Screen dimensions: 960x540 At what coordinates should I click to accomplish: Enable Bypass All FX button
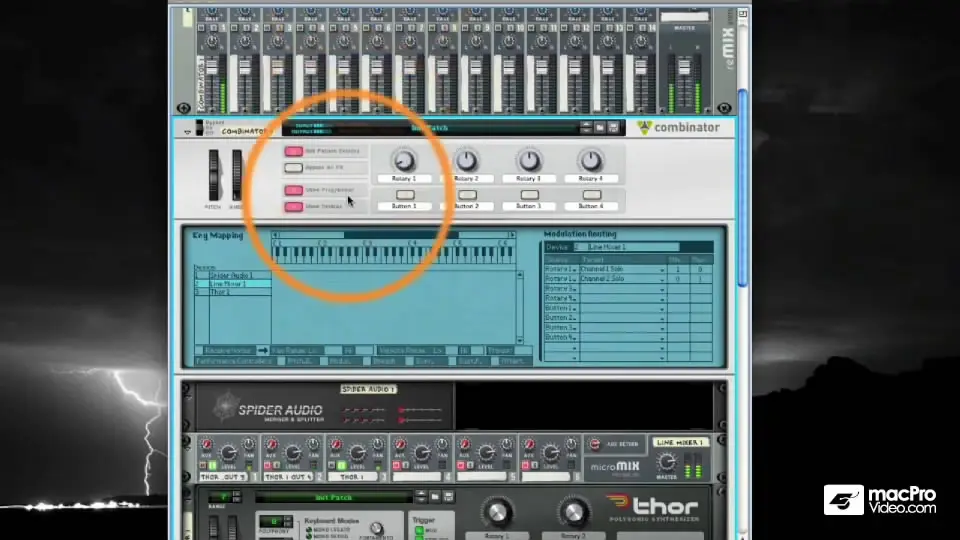coord(293,168)
